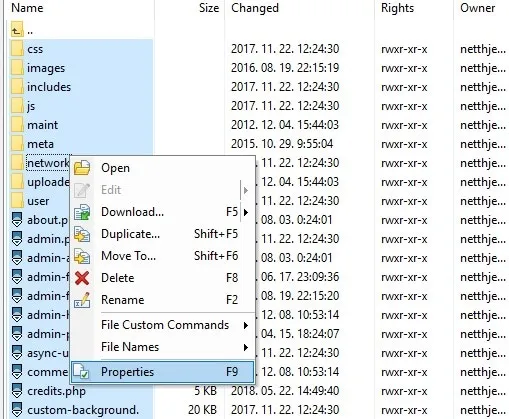The image size is (509, 419).
Task: Click the includes folder icon
Action: (17, 87)
